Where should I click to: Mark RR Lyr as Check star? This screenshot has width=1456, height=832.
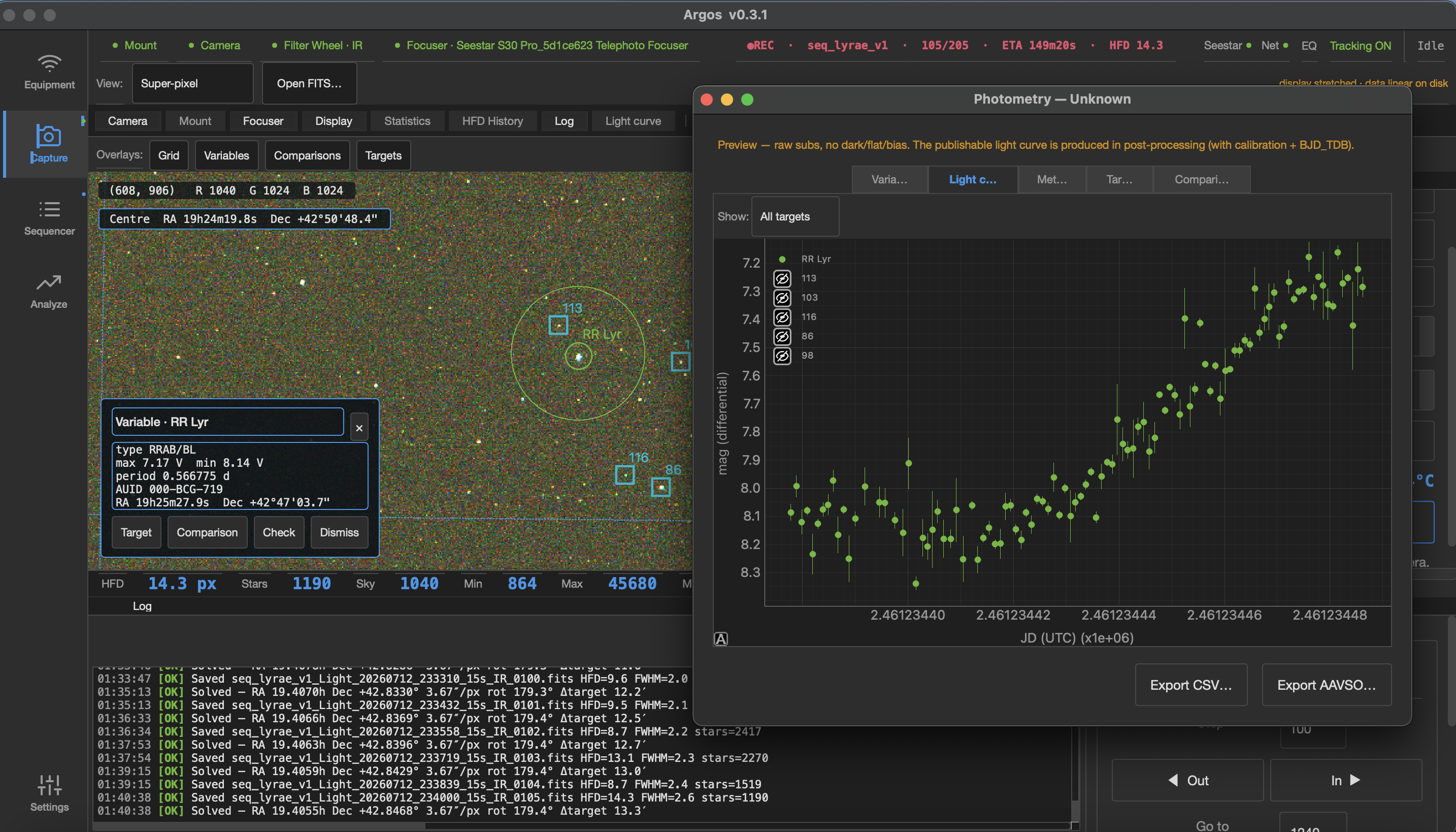point(279,532)
